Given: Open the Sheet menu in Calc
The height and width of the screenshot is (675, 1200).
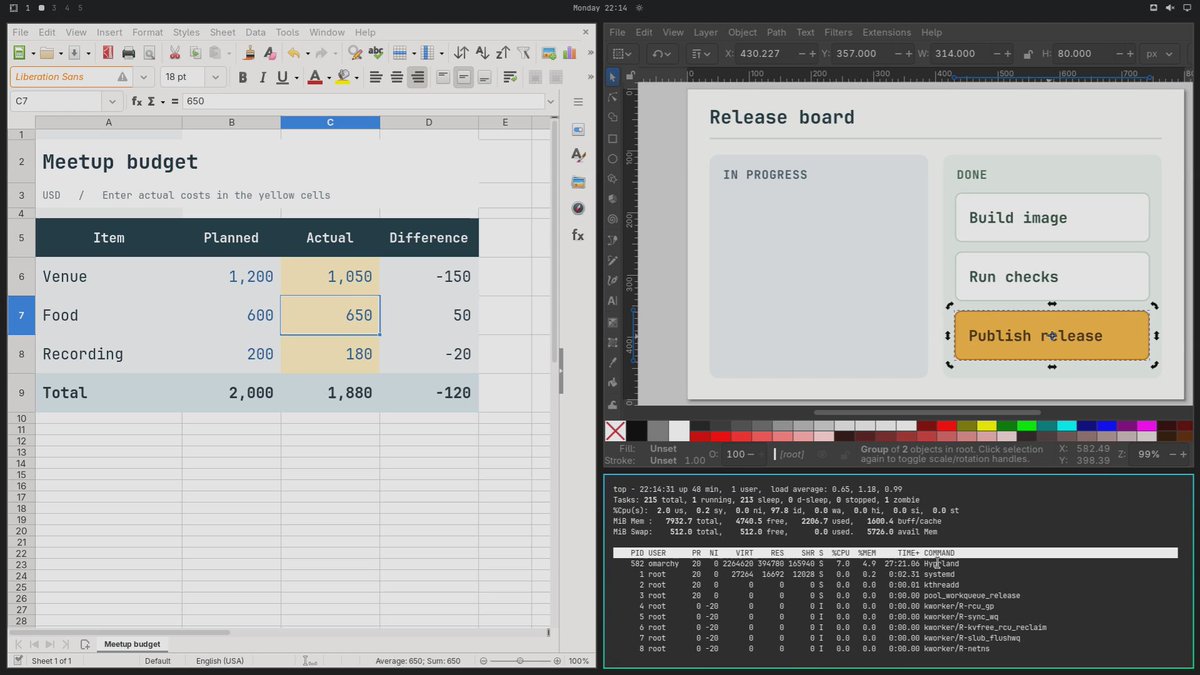Looking at the screenshot, I should (x=222, y=33).
